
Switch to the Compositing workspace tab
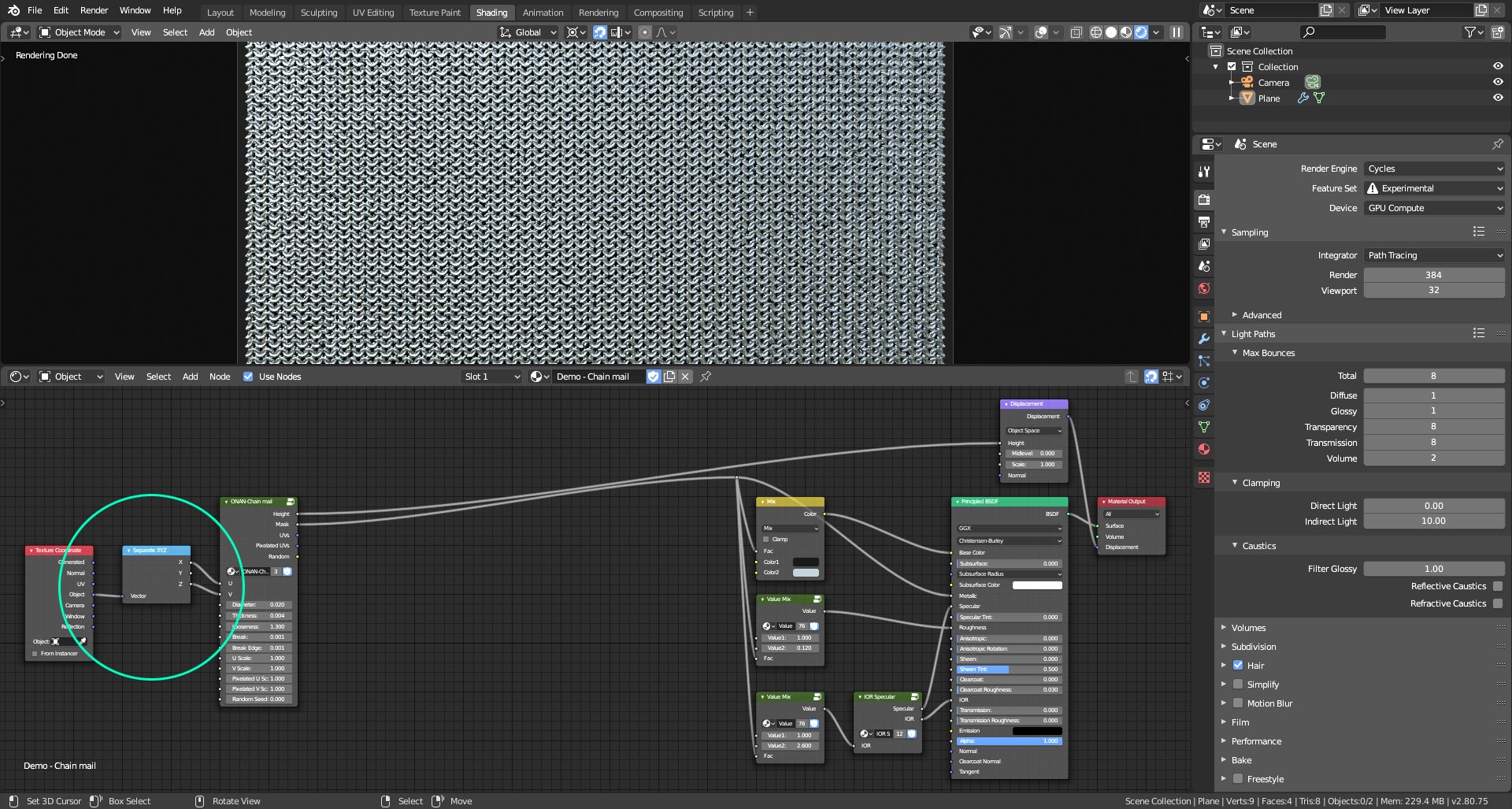[x=658, y=13]
